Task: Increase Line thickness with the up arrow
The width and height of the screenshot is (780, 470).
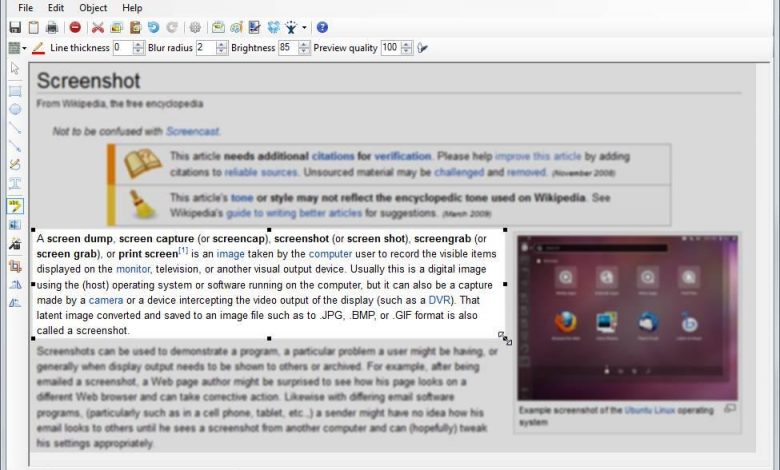Action: coord(139,45)
